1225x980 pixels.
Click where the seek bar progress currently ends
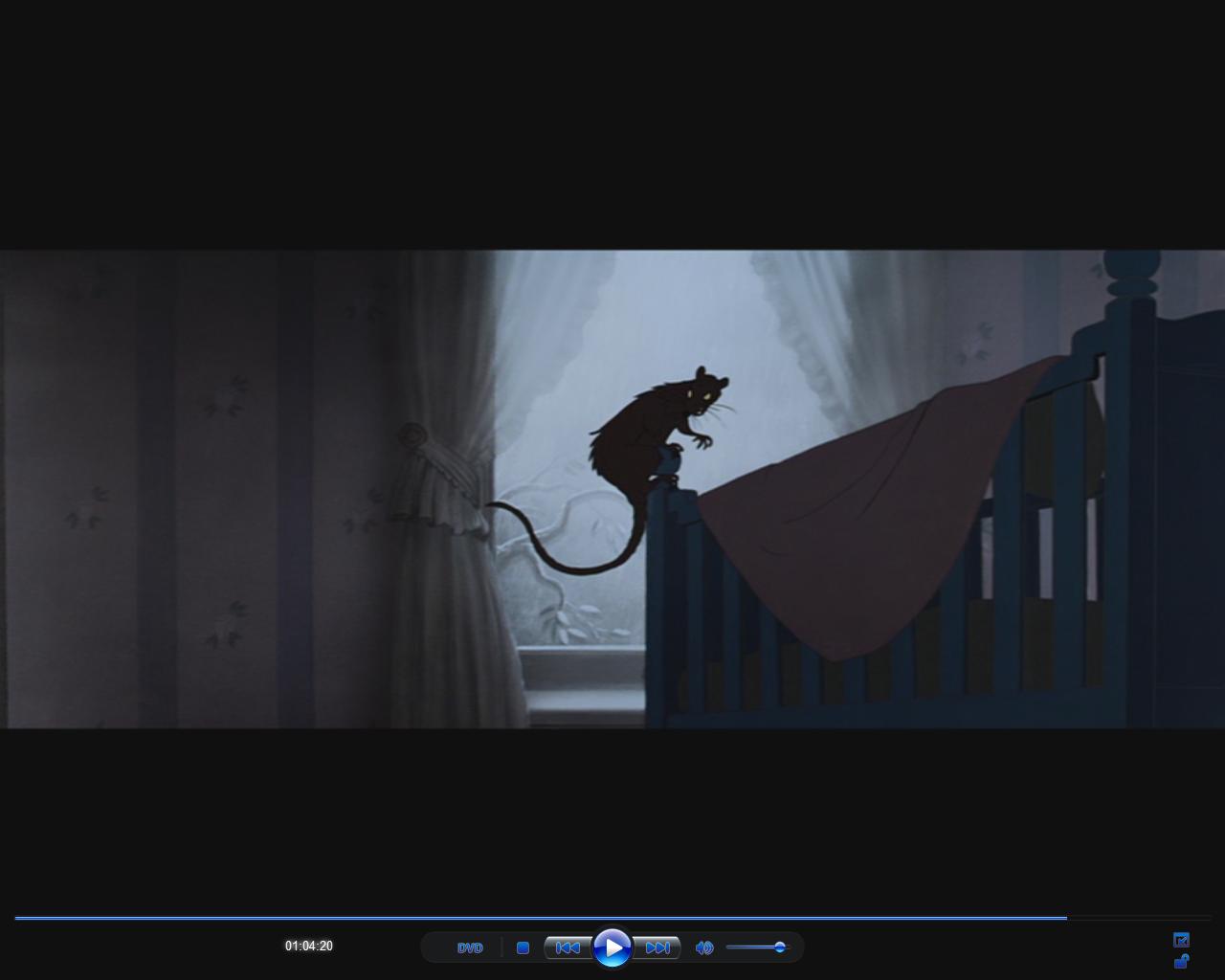pyautogui.click(x=1066, y=918)
